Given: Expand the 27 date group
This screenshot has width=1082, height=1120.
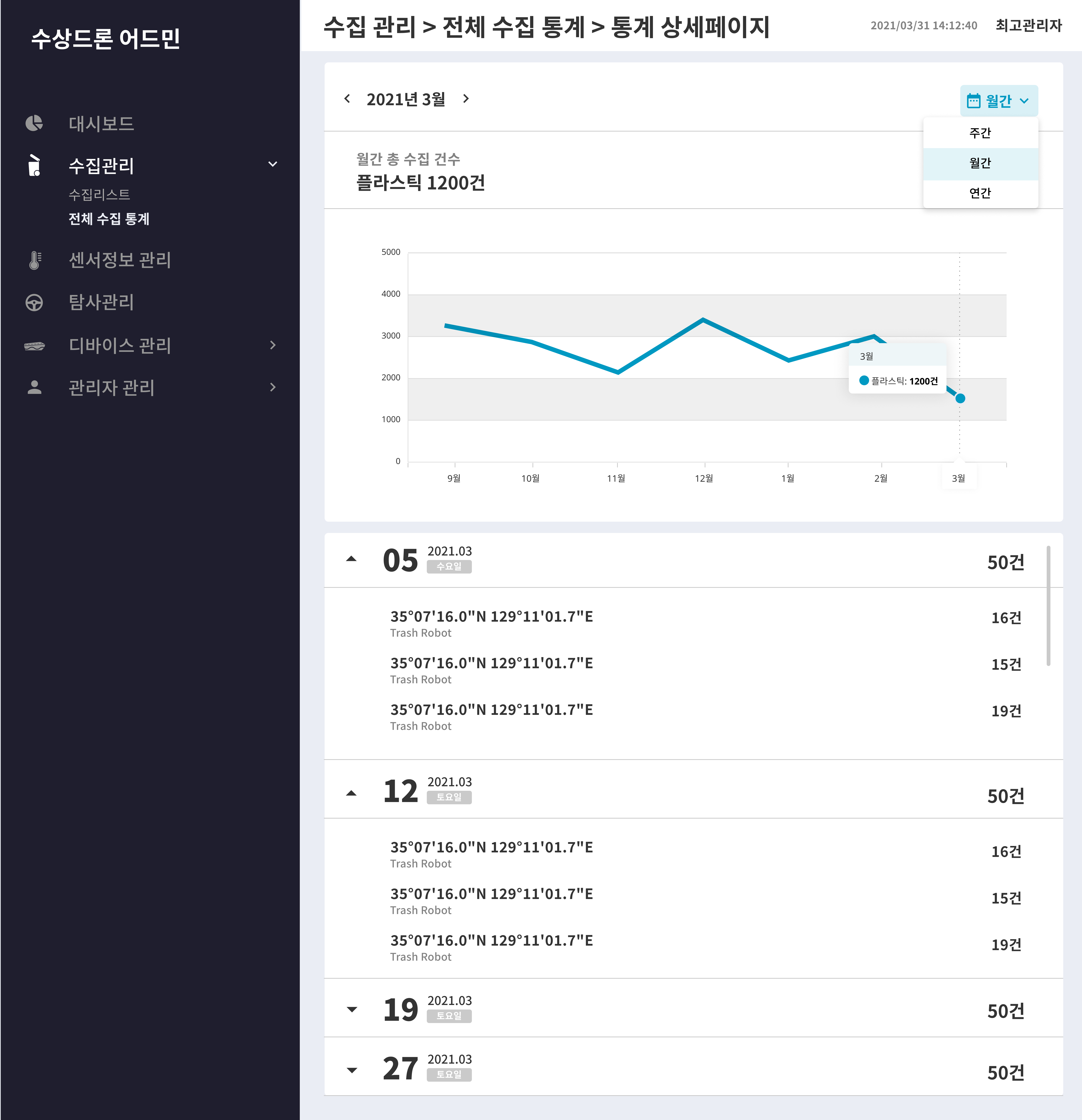Looking at the screenshot, I should click(x=352, y=1070).
